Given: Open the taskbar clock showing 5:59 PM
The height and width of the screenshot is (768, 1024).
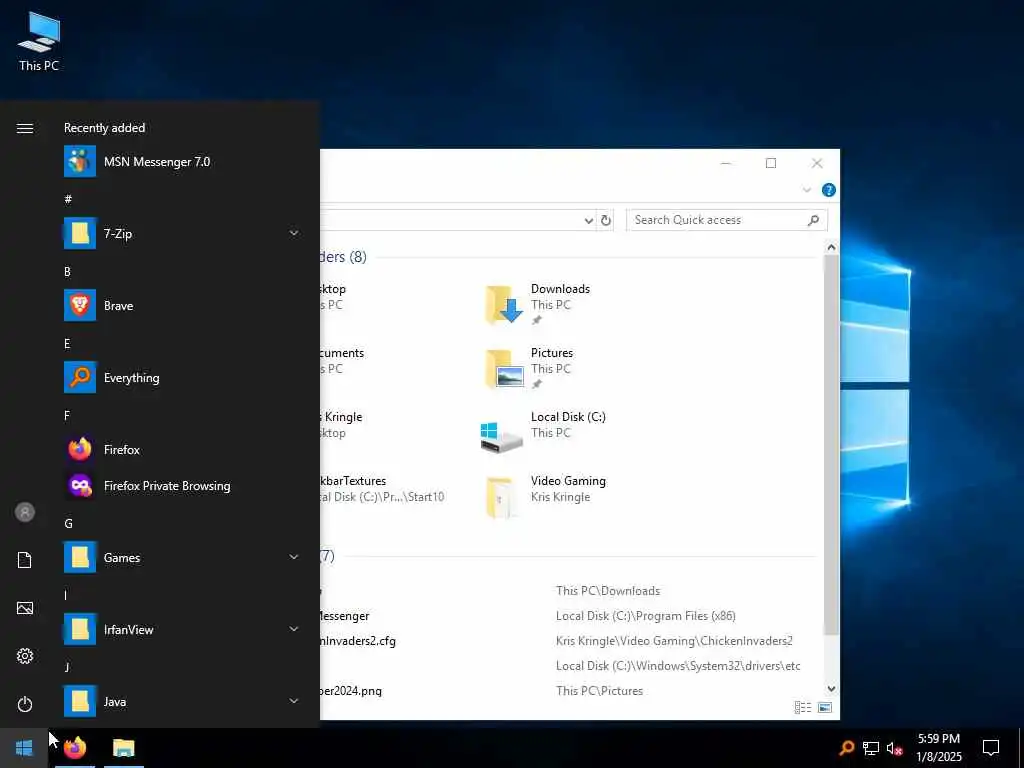Looking at the screenshot, I should [938, 747].
